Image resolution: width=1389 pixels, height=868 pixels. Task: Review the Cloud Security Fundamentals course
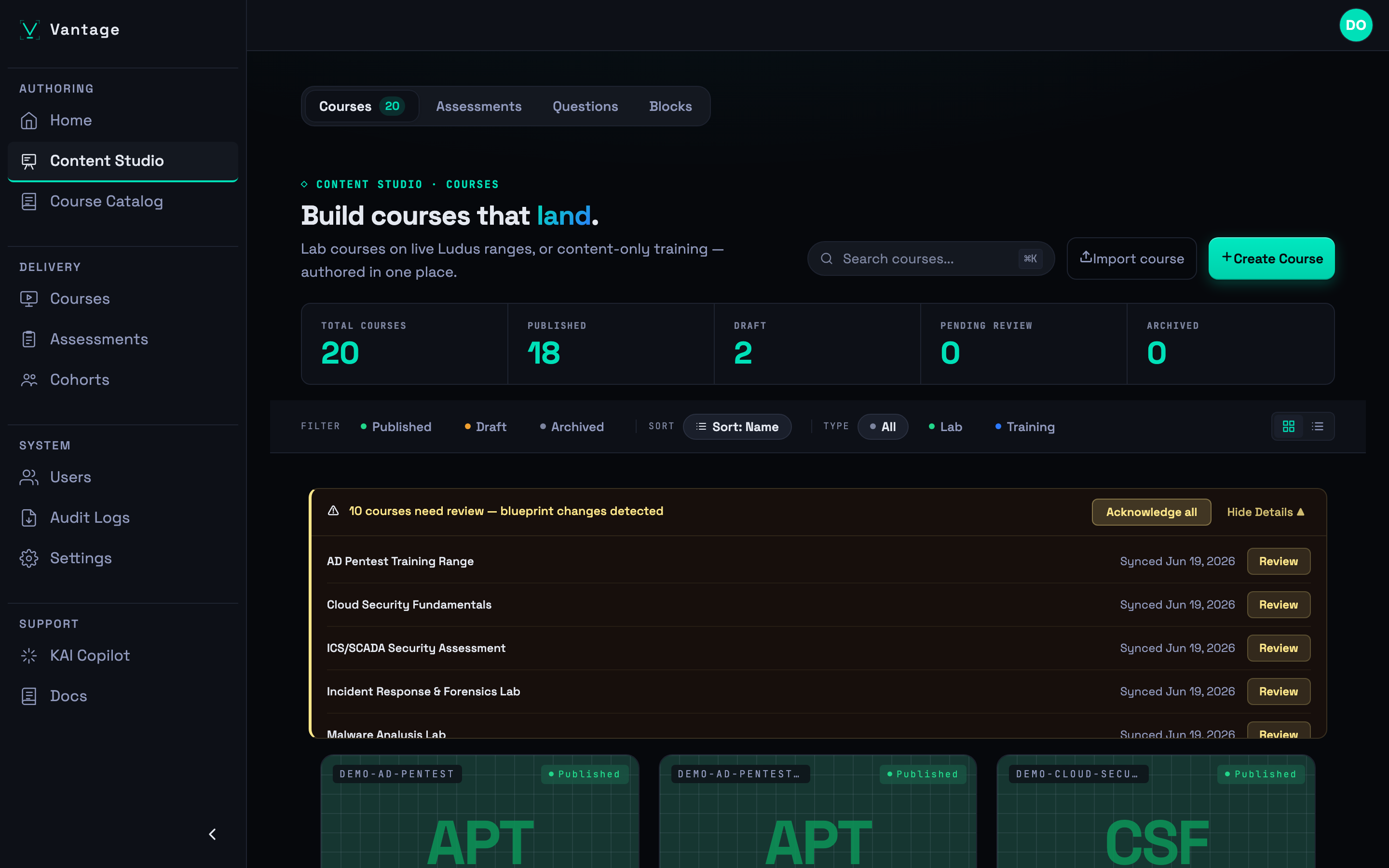(1278, 605)
